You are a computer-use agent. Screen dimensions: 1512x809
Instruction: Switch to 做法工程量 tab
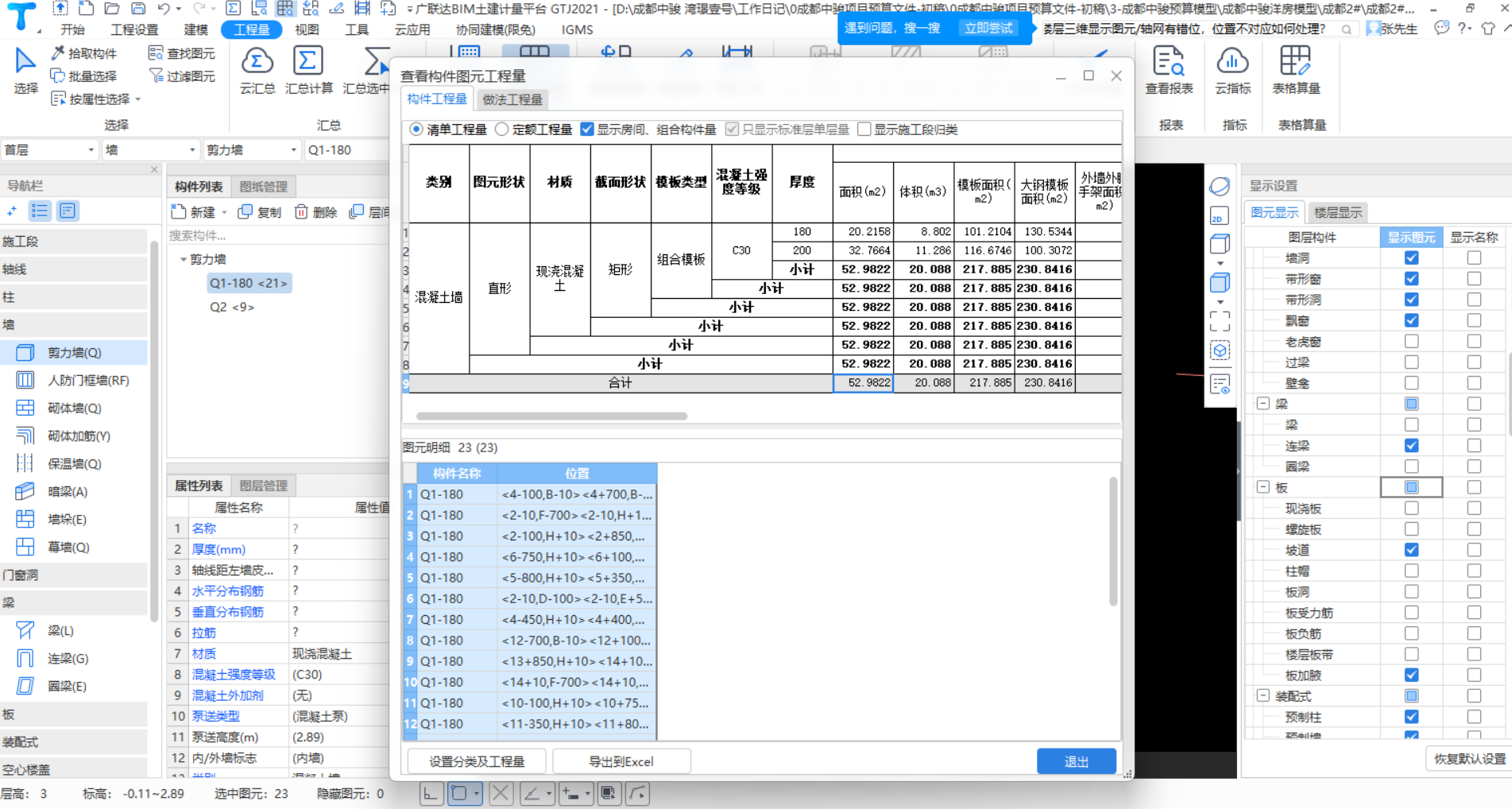(x=512, y=99)
